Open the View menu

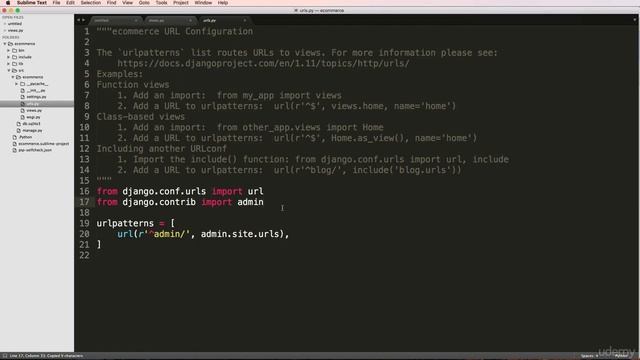(127, 3)
